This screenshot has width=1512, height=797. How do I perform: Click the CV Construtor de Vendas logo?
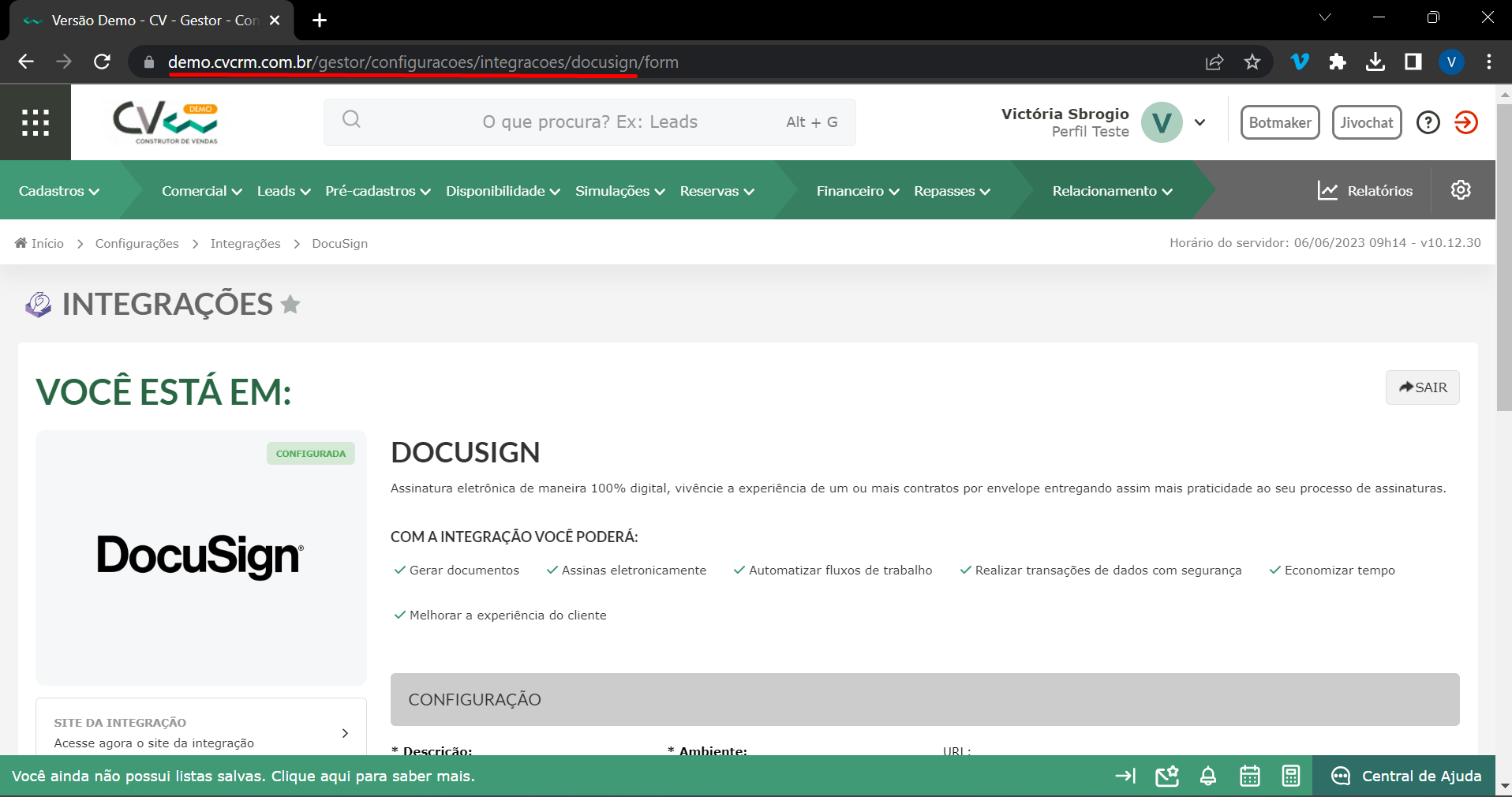[x=165, y=122]
